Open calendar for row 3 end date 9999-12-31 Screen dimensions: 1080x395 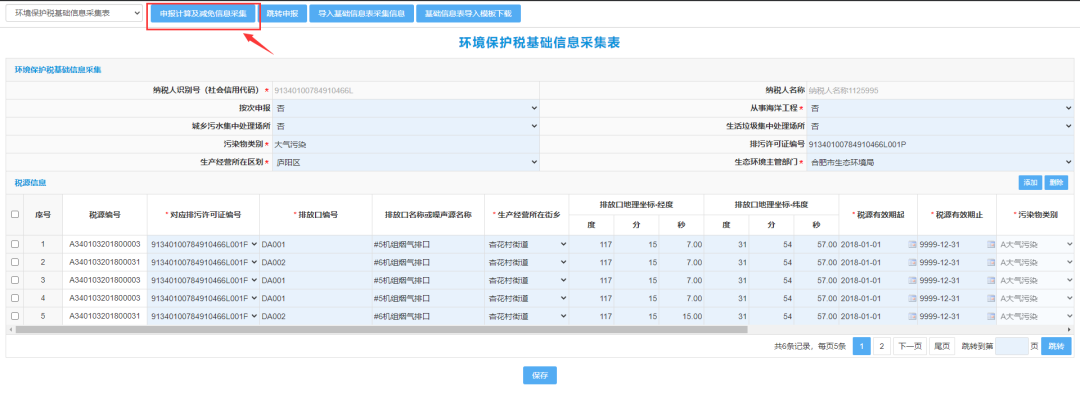click(991, 281)
